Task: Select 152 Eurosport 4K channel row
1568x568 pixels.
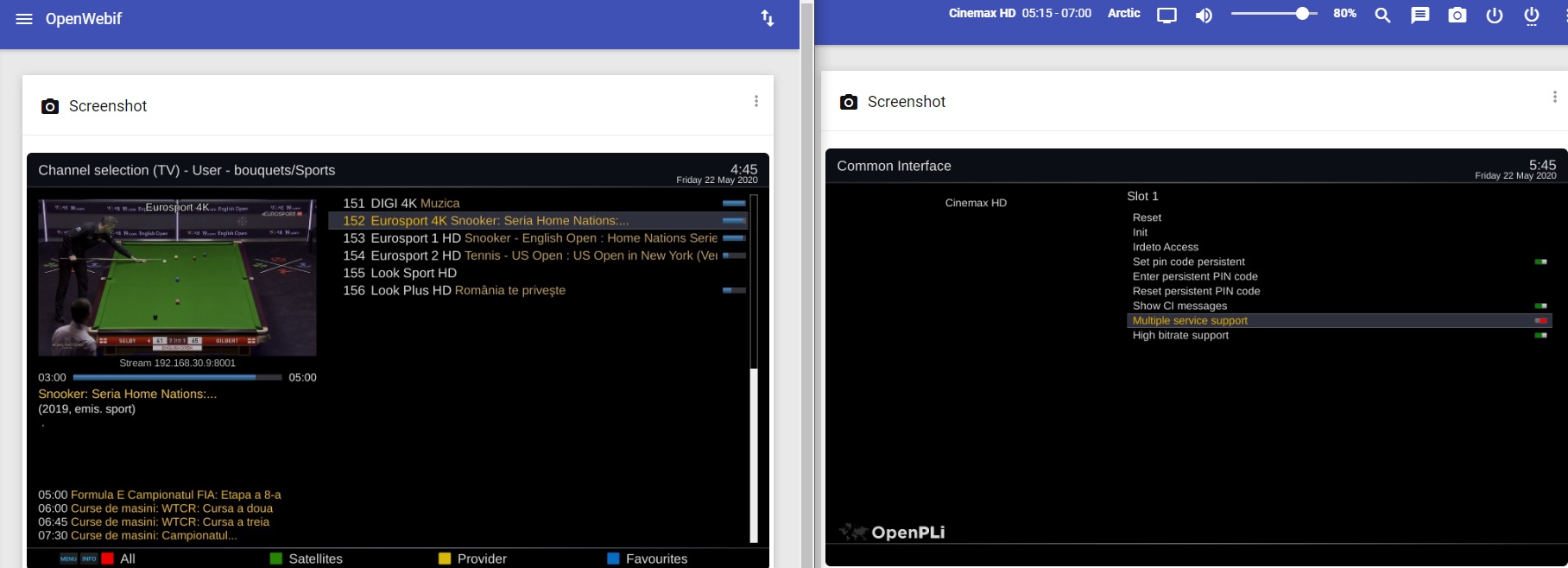Action: pyautogui.click(x=537, y=220)
